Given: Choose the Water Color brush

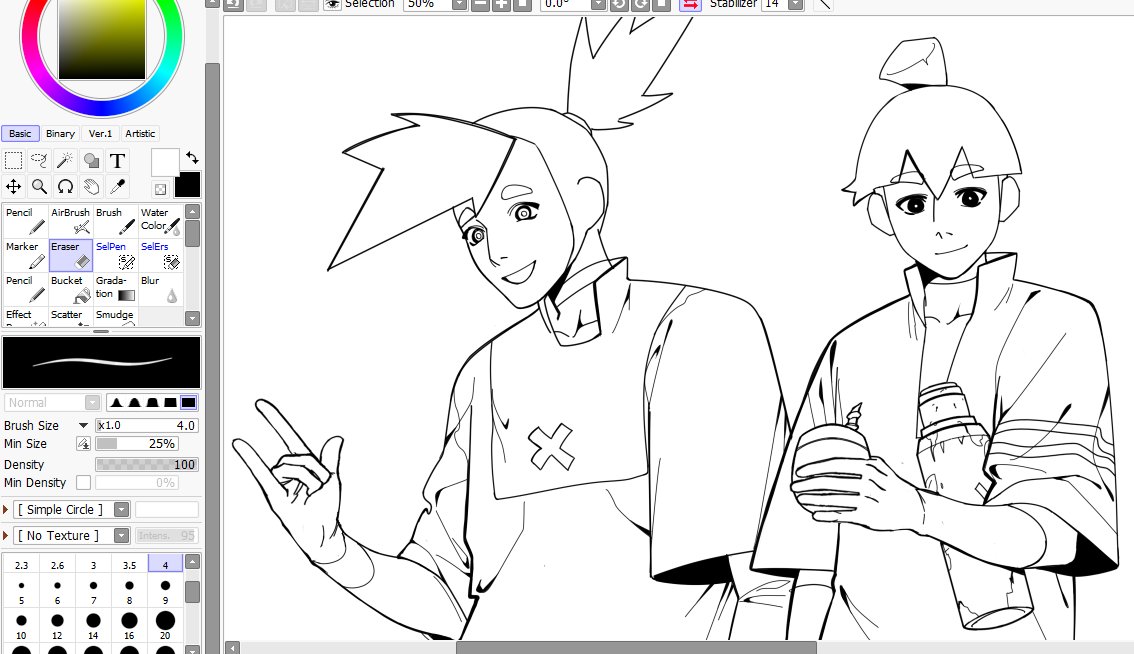Looking at the screenshot, I should point(161,221).
